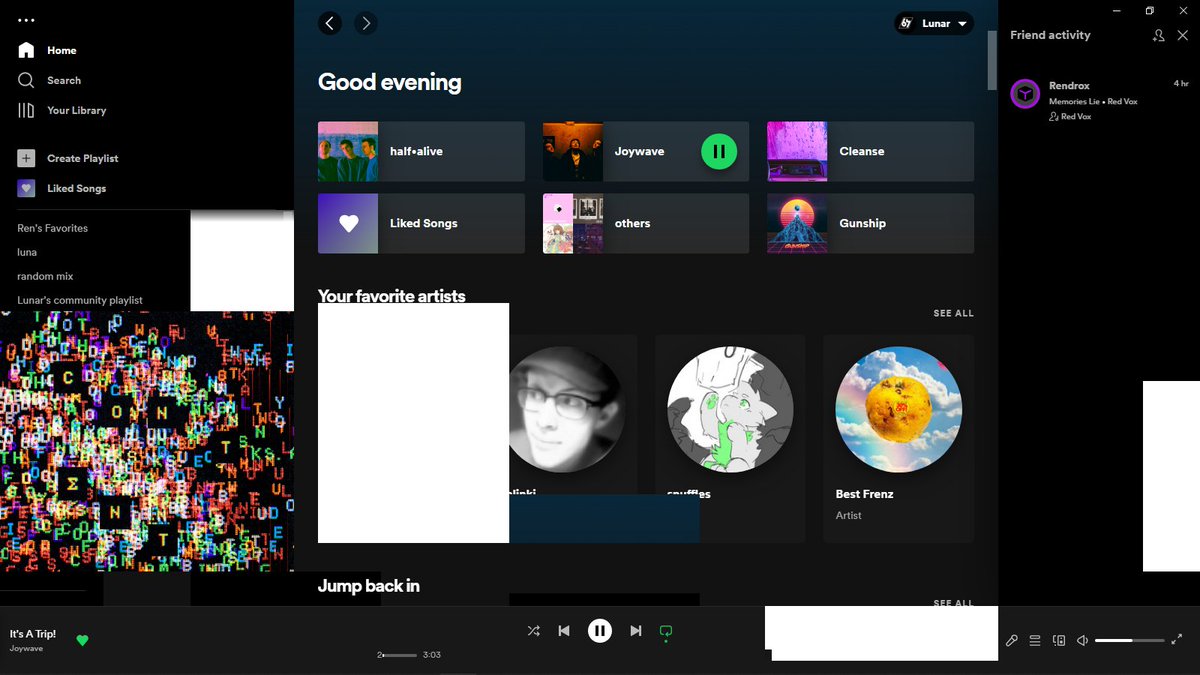Click the now playing album cover art

[147, 441]
